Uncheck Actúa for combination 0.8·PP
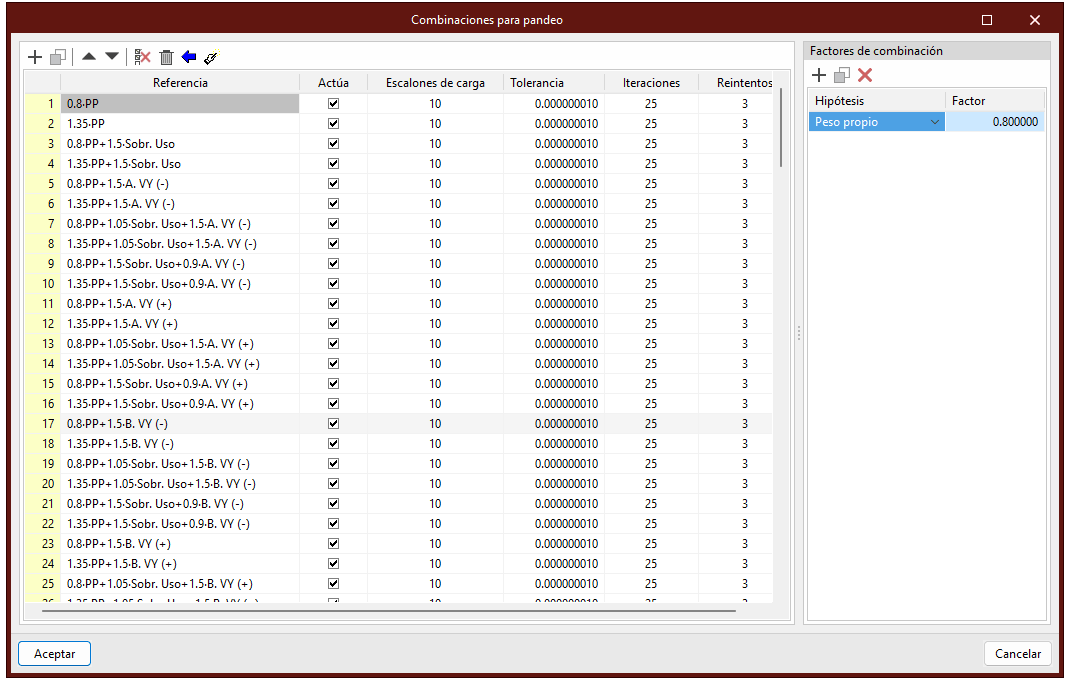The width and height of the screenshot is (1074, 686). (x=334, y=104)
